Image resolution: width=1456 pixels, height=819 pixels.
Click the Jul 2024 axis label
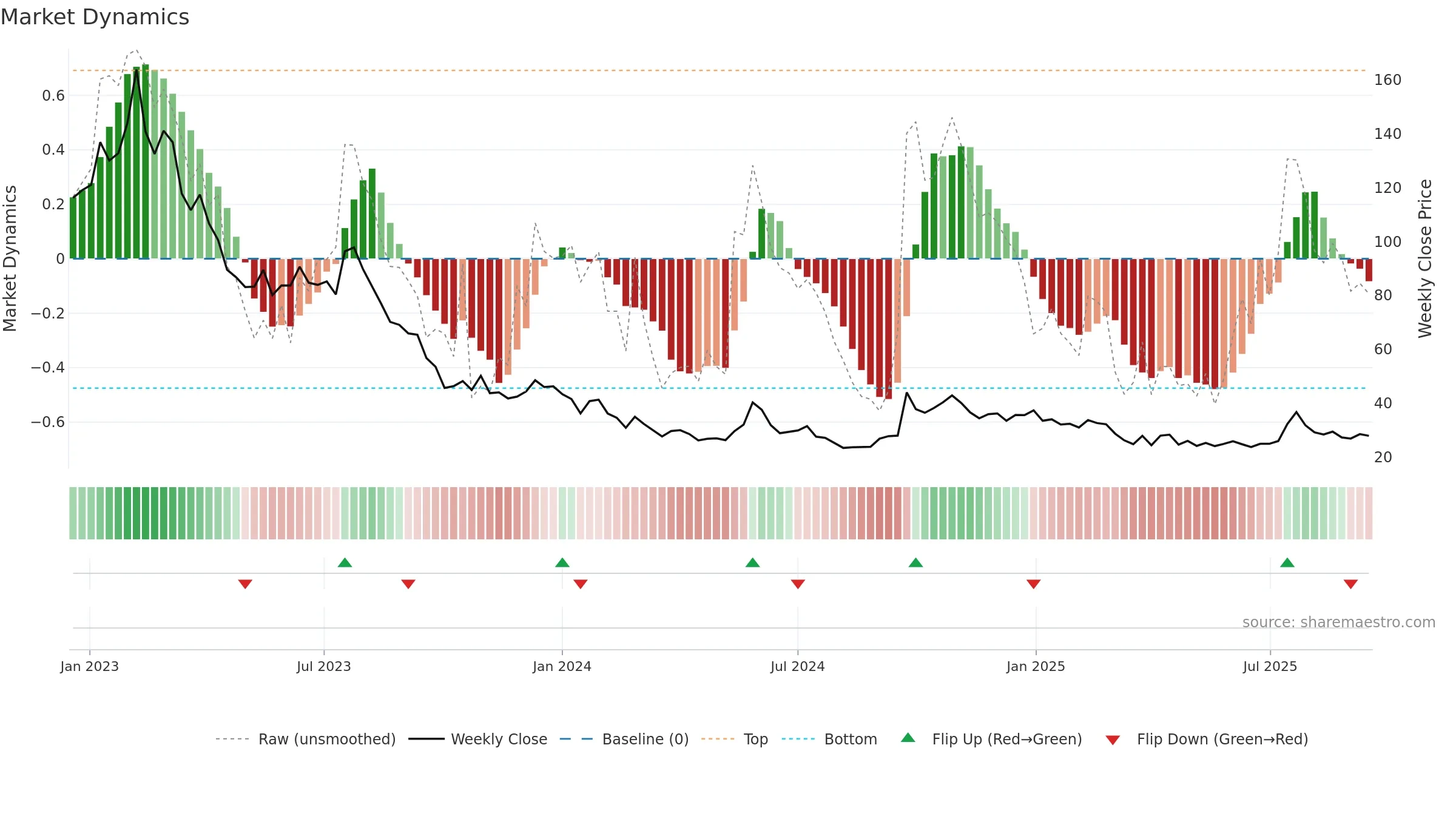tap(798, 666)
